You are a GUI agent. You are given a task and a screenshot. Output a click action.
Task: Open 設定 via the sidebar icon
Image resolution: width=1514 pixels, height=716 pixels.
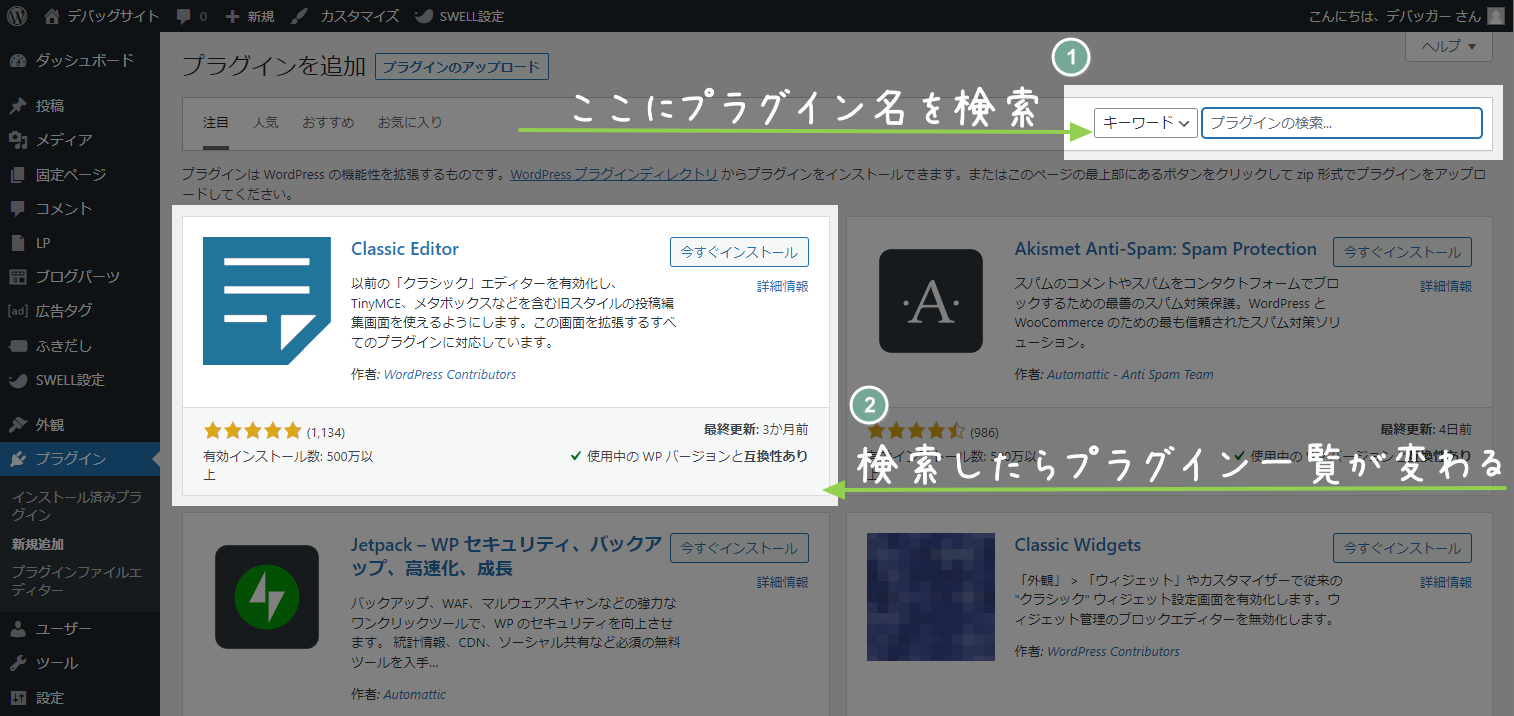point(20,696)
